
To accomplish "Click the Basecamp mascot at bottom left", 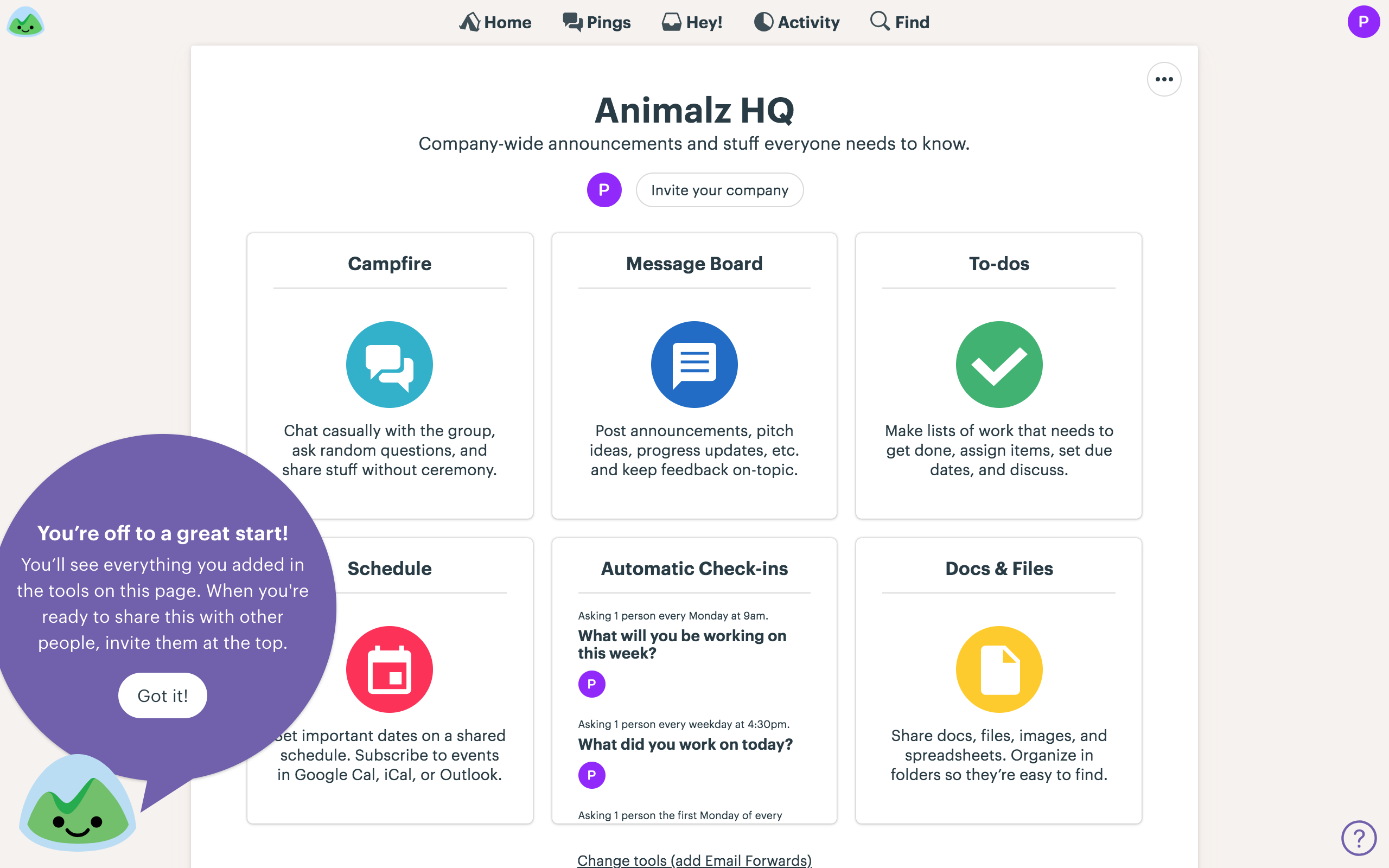I will [x=78, y=802].
